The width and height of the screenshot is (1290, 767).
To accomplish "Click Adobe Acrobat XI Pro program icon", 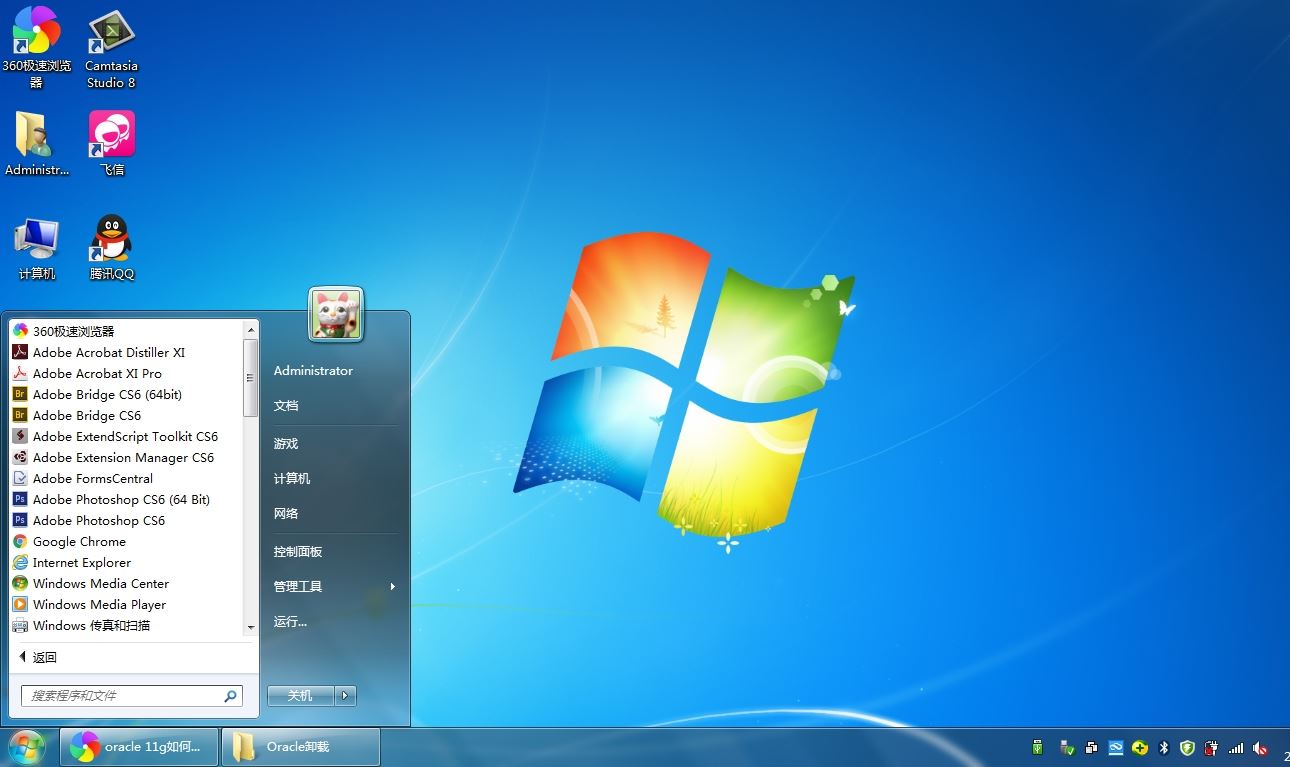I will coord(20,373).
